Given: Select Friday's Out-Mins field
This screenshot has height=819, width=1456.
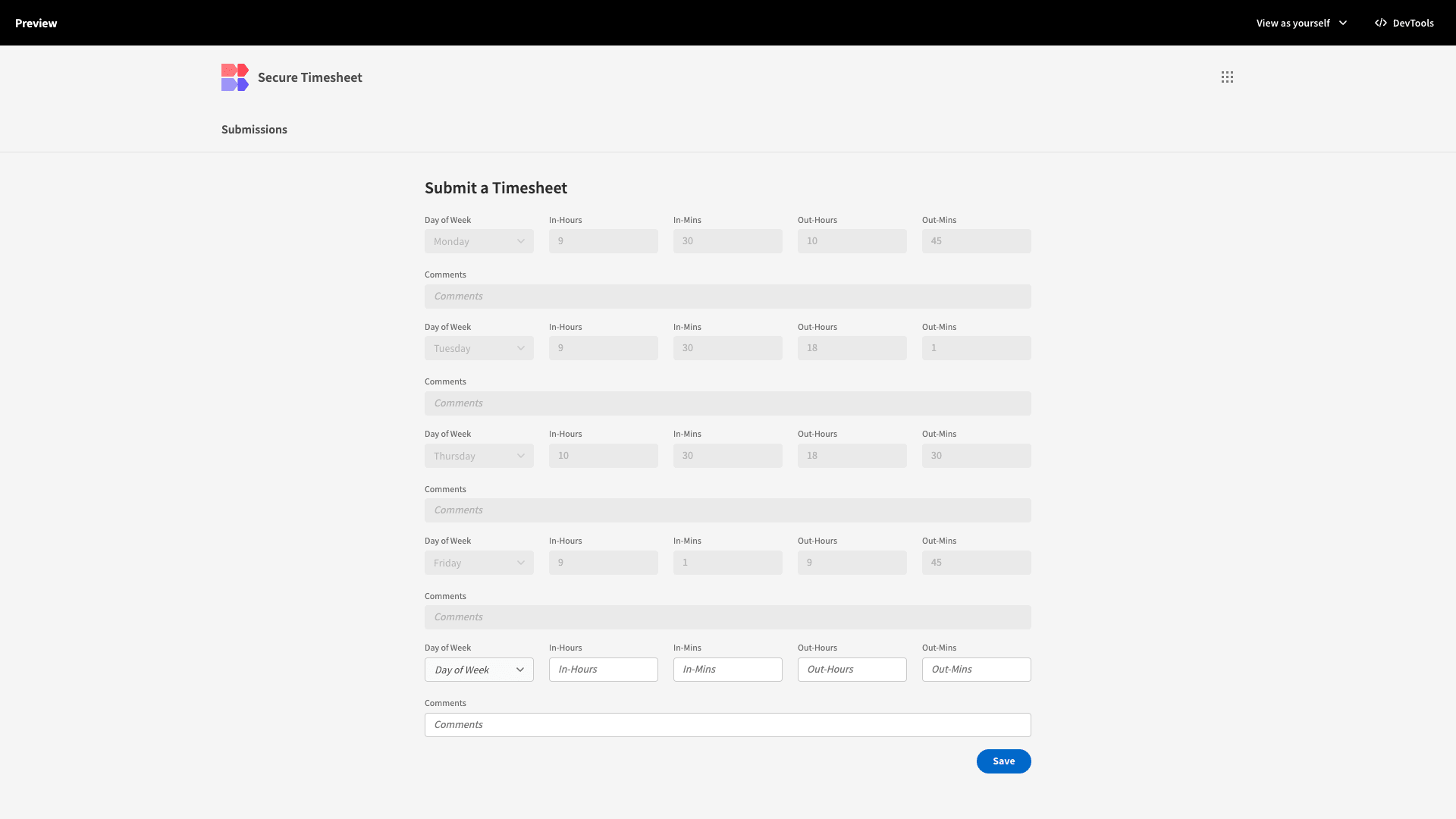Looking at the screenshot, I should click(977, 563).
